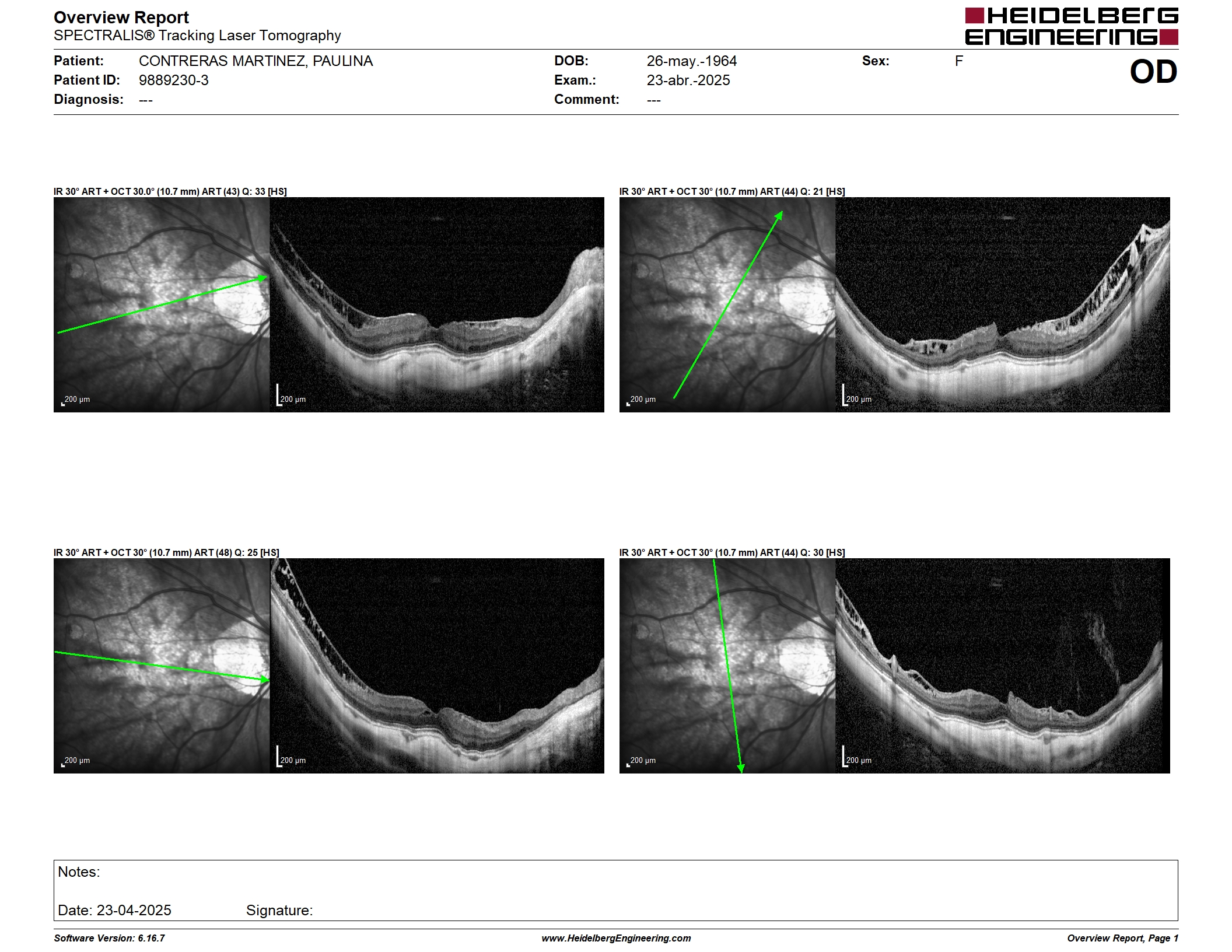This screenshot has height=952, width=1232.
Task: Open the Q: 30 OCT cross-section image
Action: click(1003, 666)
